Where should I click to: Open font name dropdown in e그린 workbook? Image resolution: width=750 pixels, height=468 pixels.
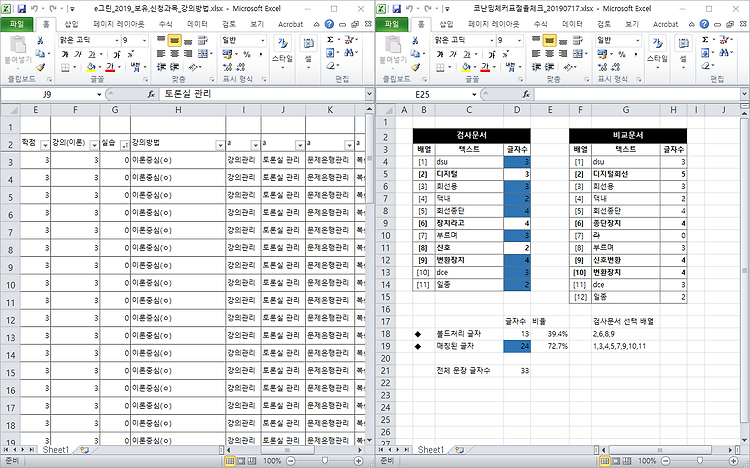coord(116,41)
